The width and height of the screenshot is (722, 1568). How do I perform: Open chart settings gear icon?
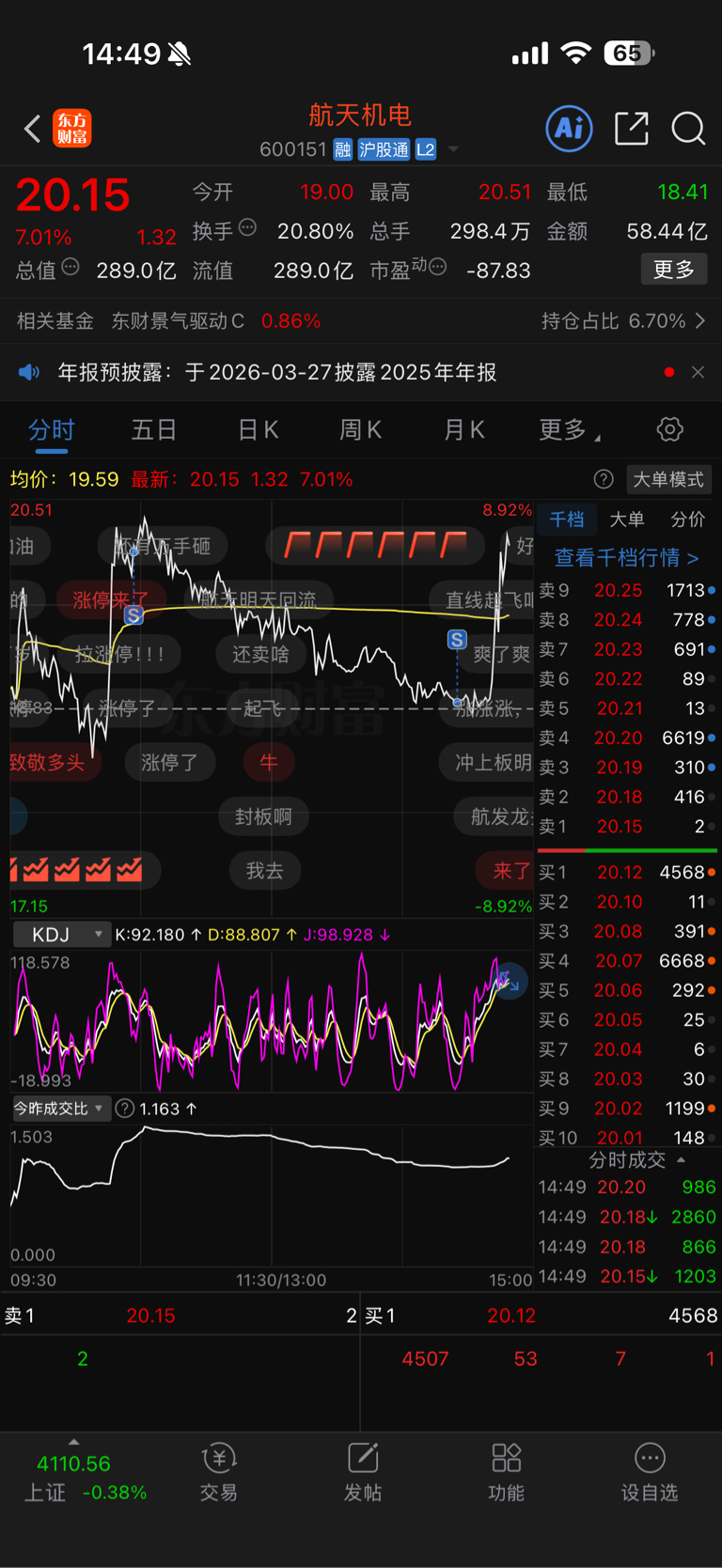[669, 430]
